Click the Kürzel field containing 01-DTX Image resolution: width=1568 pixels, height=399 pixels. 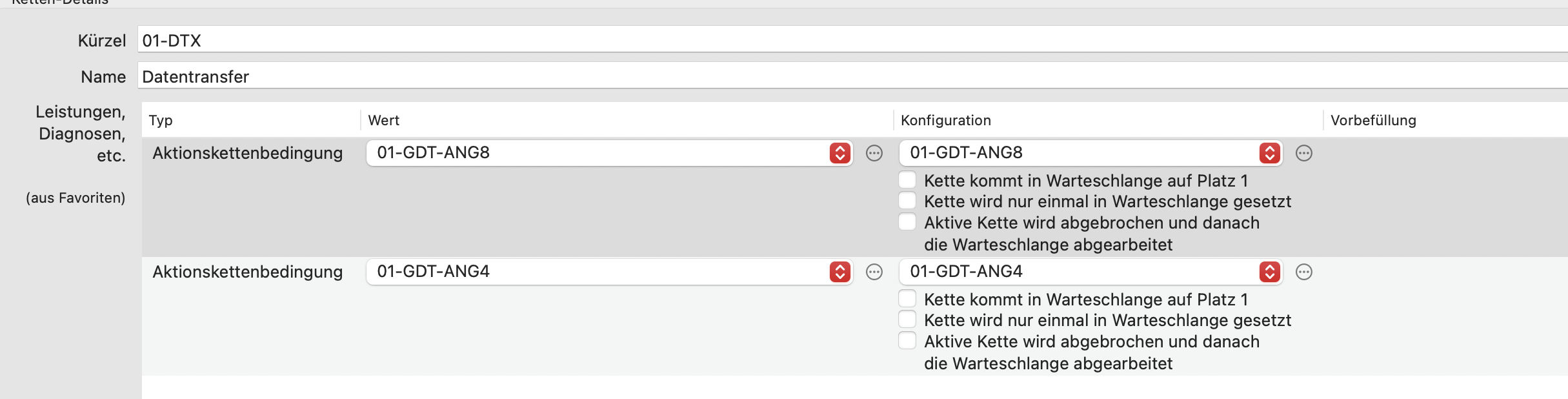(839, 40)
